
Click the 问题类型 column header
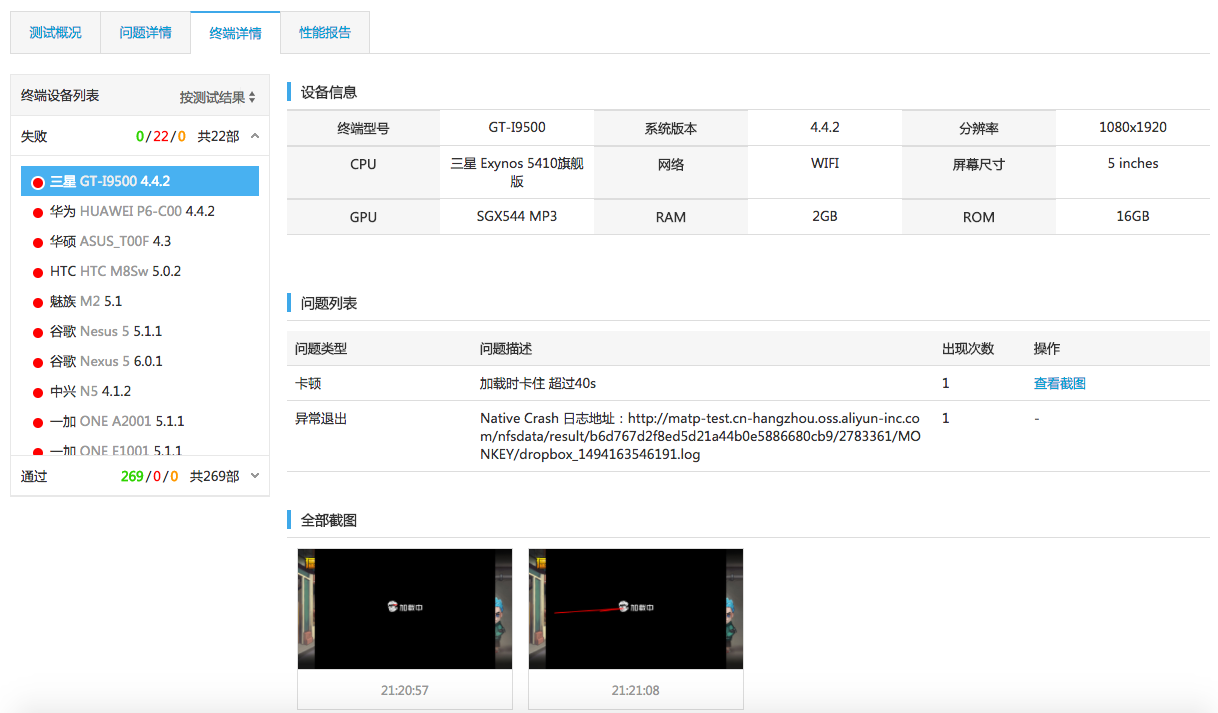321,348
